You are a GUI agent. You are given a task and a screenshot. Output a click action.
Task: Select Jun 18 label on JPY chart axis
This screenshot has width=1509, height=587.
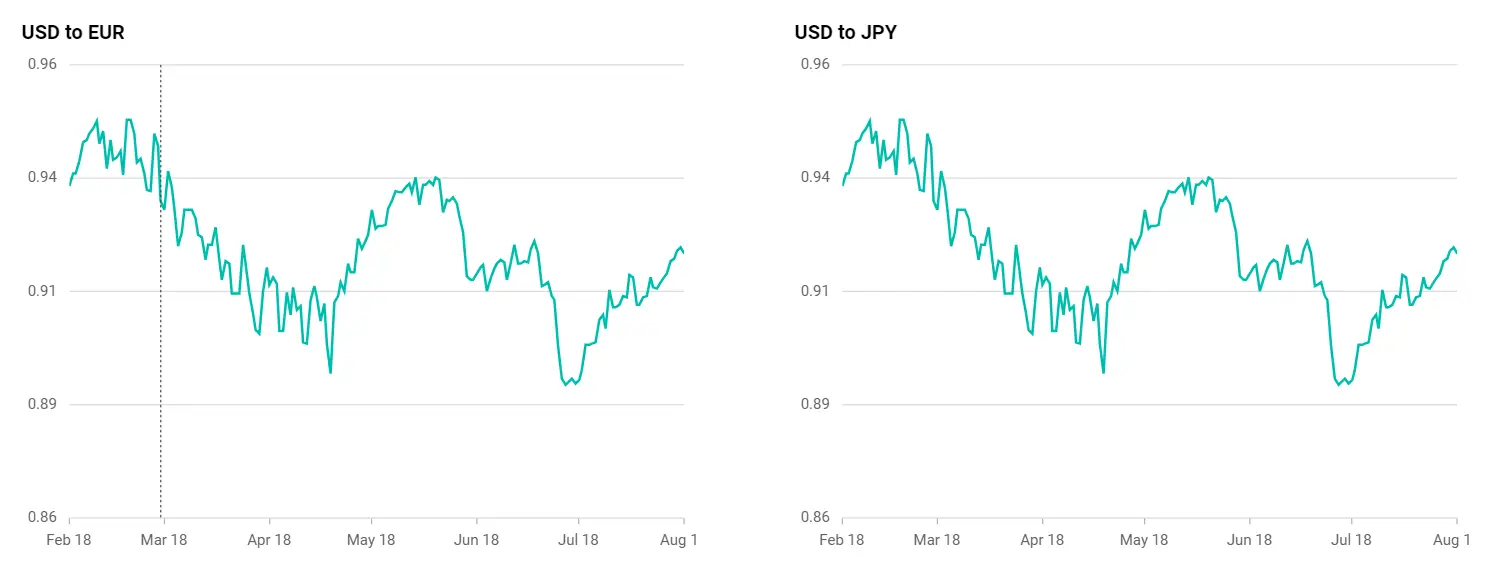point(1249,540)
